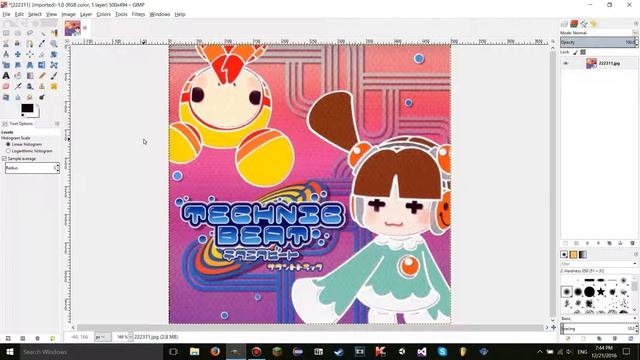Switch to the Patterns tab
Screen dimensions: 640x360
(573, 255)
